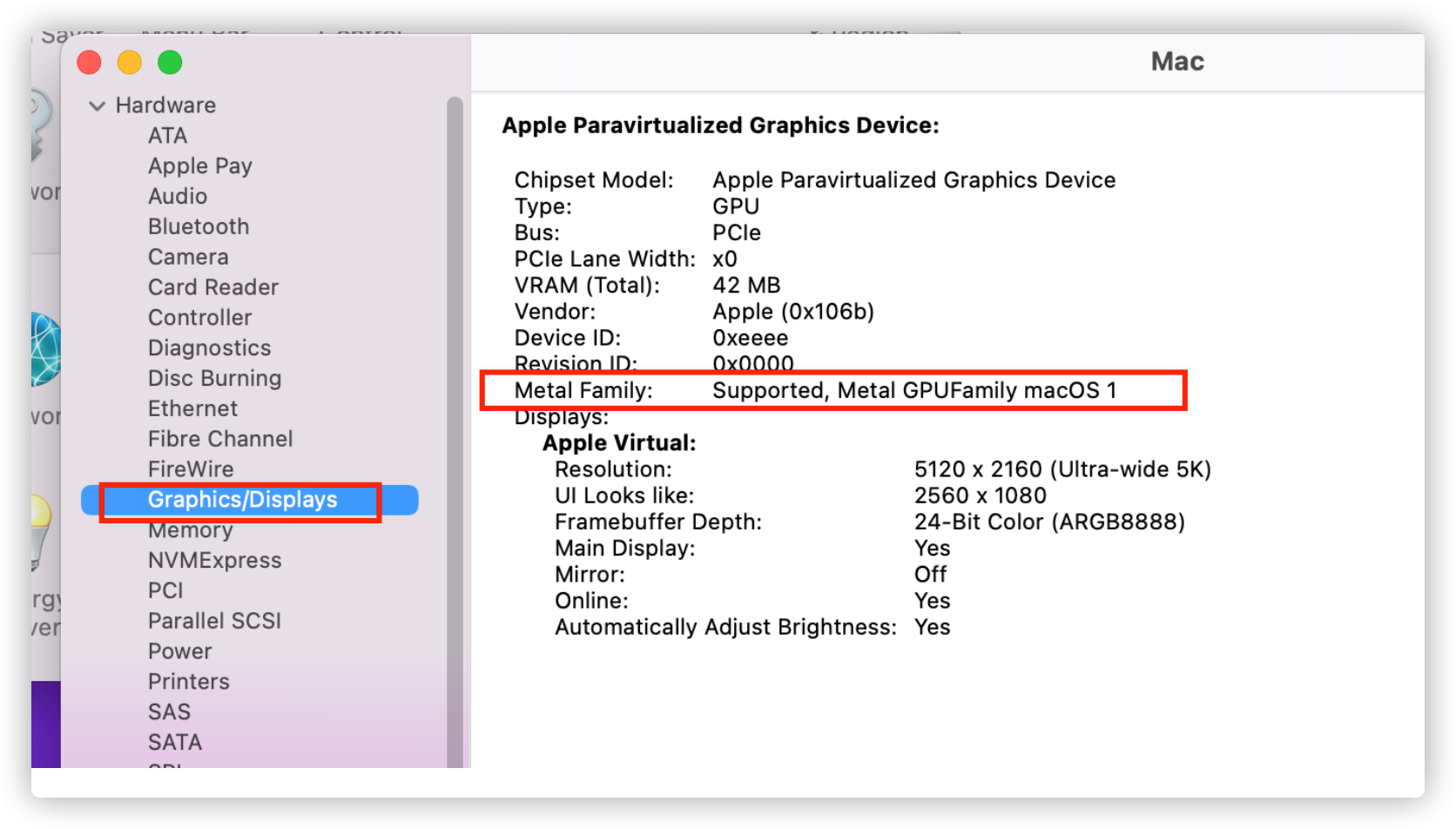The image size is (1456, 829).
Task: View Camera information in the sidebar
Action: pos(188,256)
